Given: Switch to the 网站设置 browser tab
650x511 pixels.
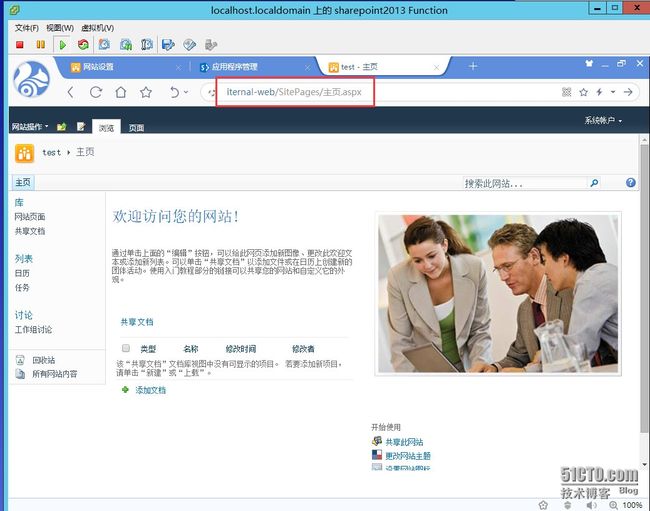Looking at the screenshot, I should coord(98,67).
